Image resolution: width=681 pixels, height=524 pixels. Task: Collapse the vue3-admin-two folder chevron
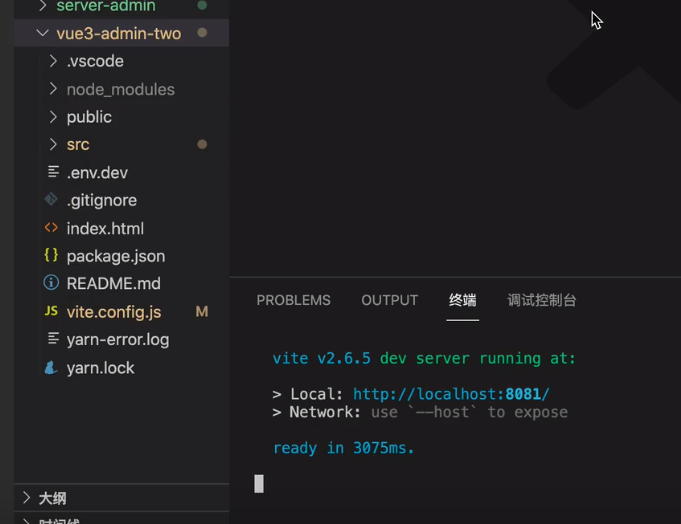43,33
